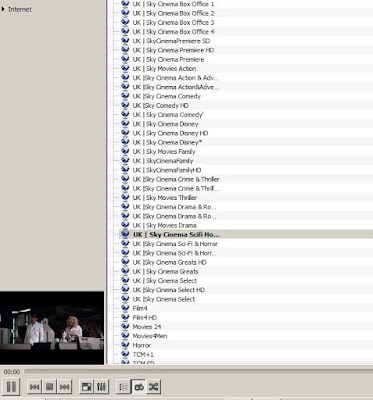Viewport: 373px width, 400px height.
Task: Select 'UK | Sky Movies Action' entry
Action: coord(164,69)
